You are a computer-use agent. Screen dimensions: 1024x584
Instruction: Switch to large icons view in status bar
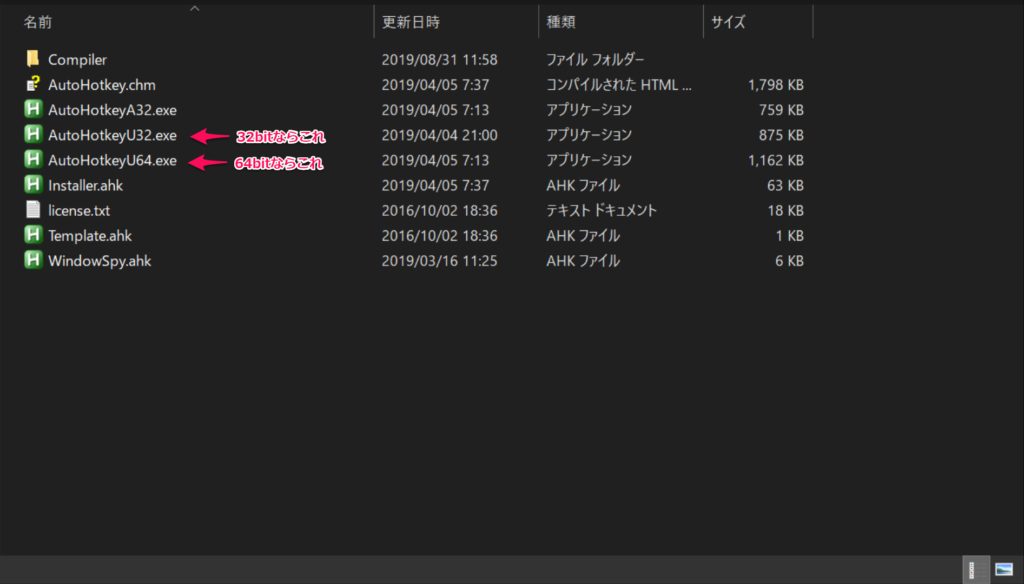click(x=1003, y=570)
